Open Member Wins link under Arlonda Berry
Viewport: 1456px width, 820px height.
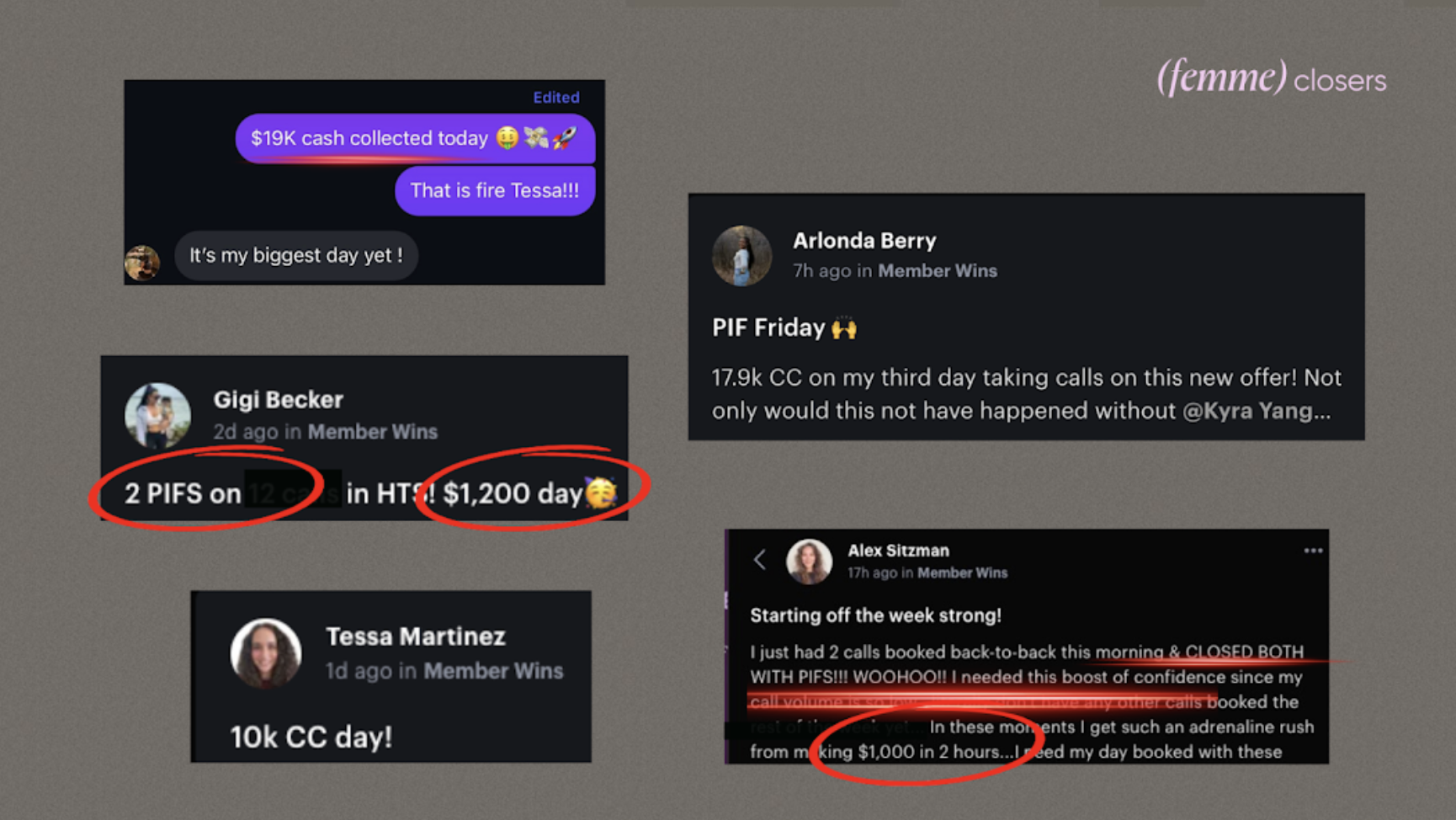click(x=938, y=270)
